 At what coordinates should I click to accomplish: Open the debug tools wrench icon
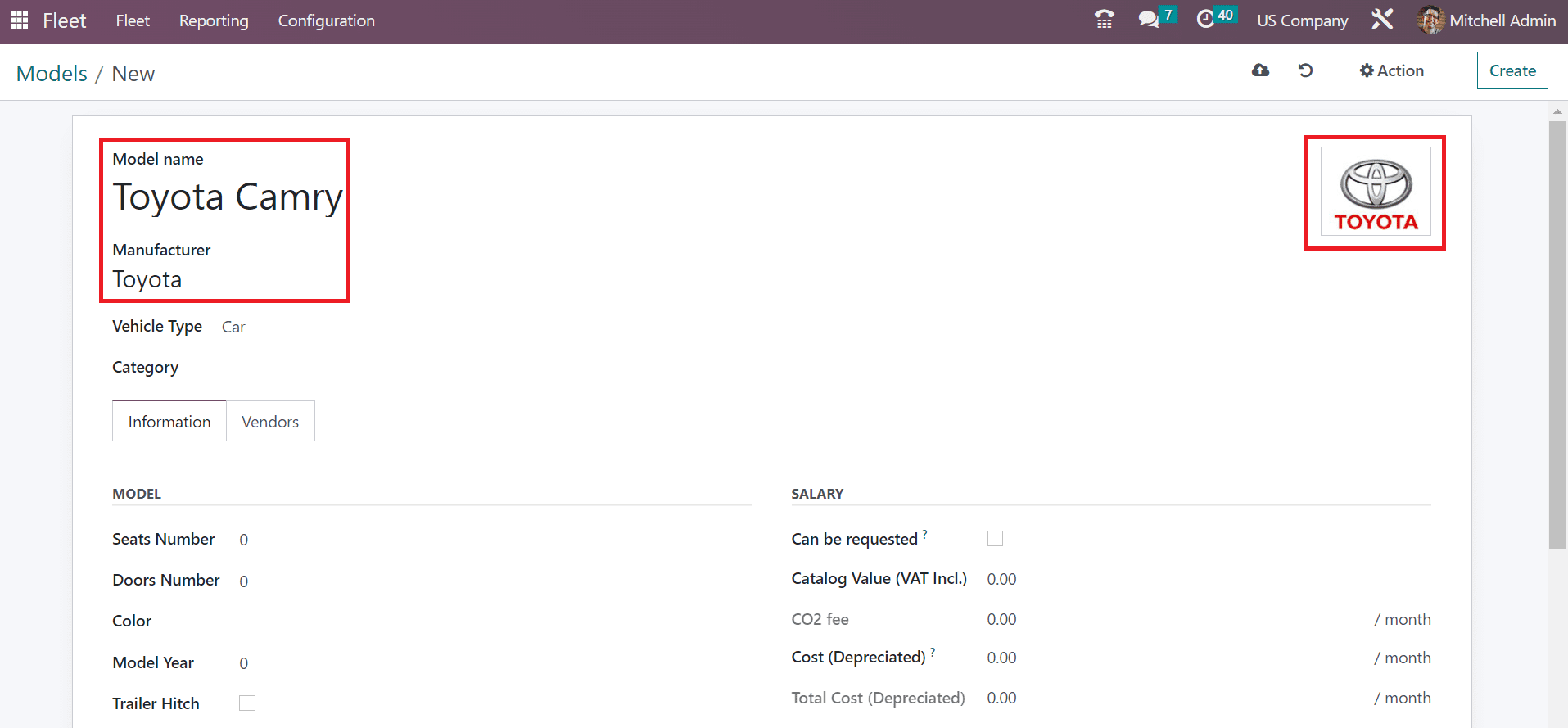pyautogui.click(x=1382, y=20)
